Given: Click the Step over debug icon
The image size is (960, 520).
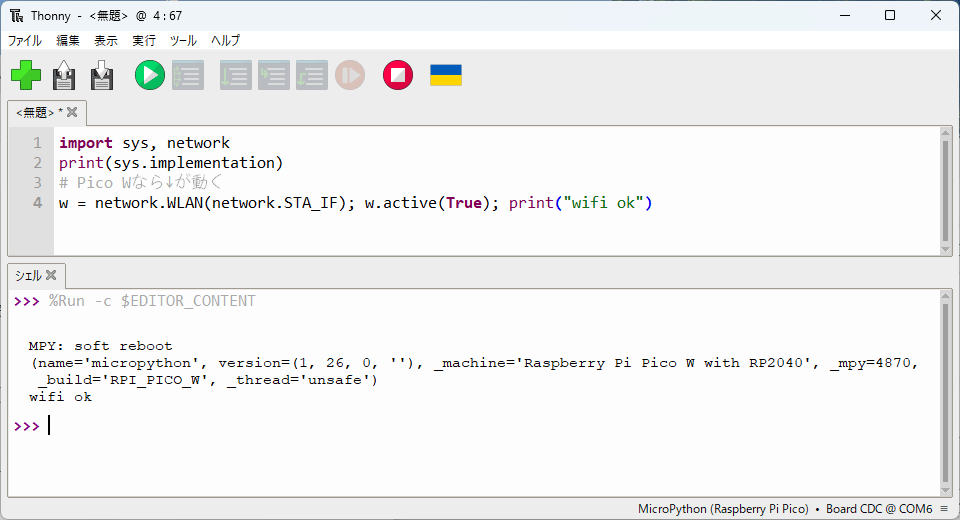Looking at the screenshot, I should coord(236,75).
